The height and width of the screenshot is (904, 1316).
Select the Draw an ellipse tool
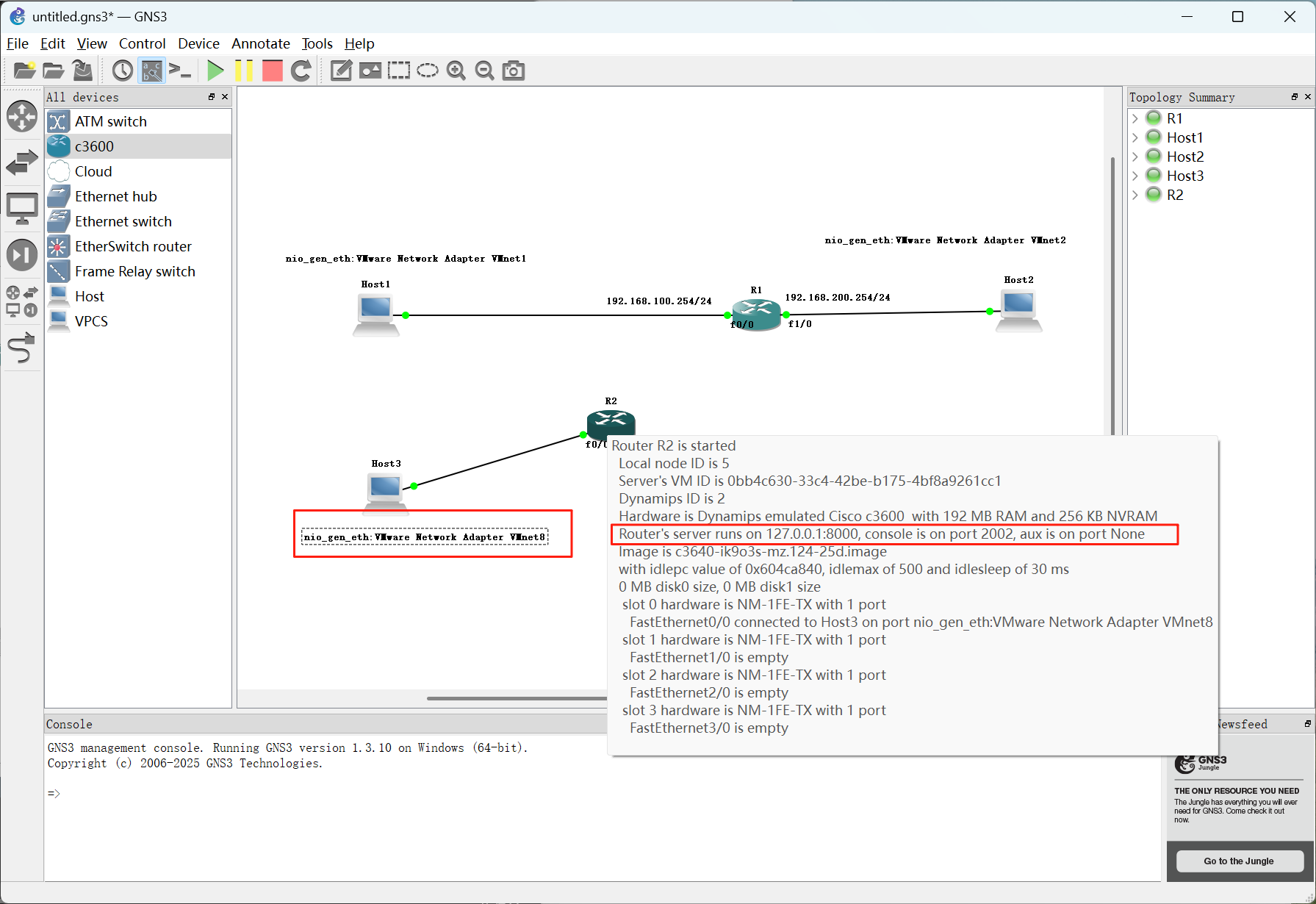click(x=428, y=71)
